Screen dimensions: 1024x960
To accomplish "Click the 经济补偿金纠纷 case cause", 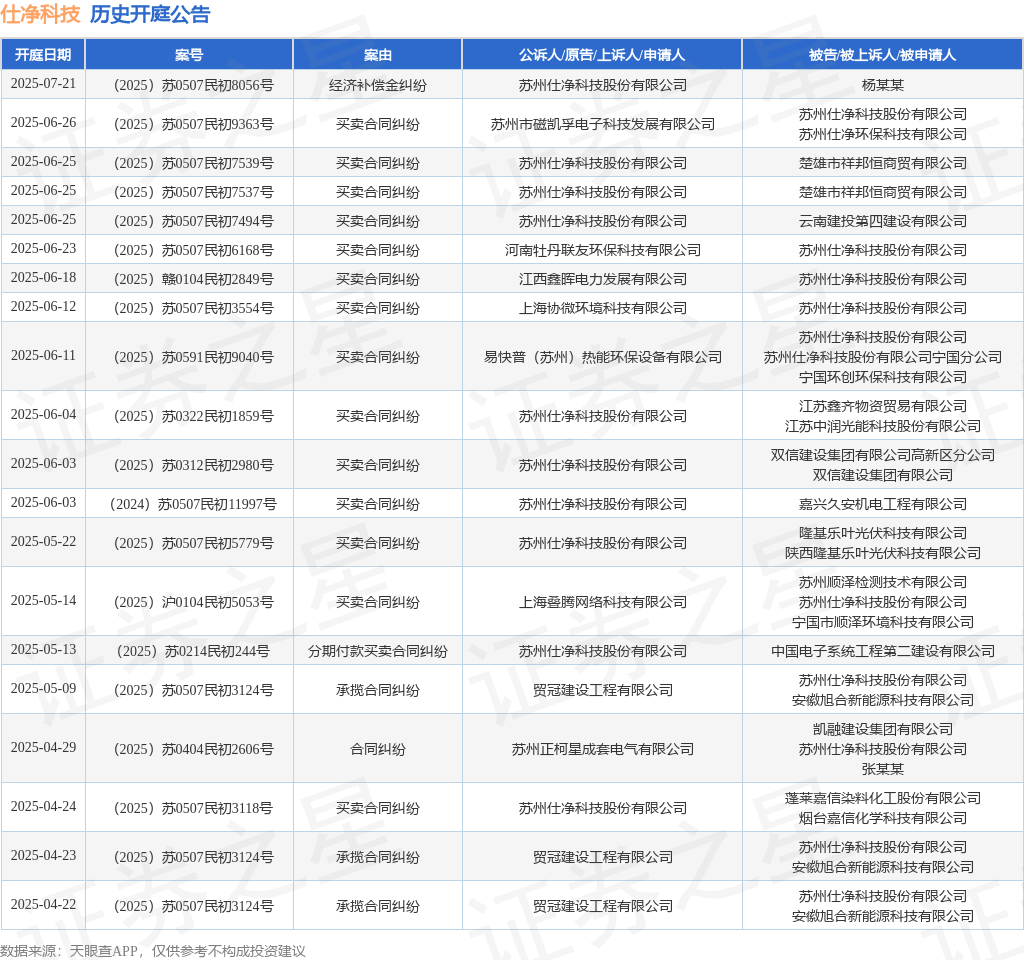I will tap(377, 85).
